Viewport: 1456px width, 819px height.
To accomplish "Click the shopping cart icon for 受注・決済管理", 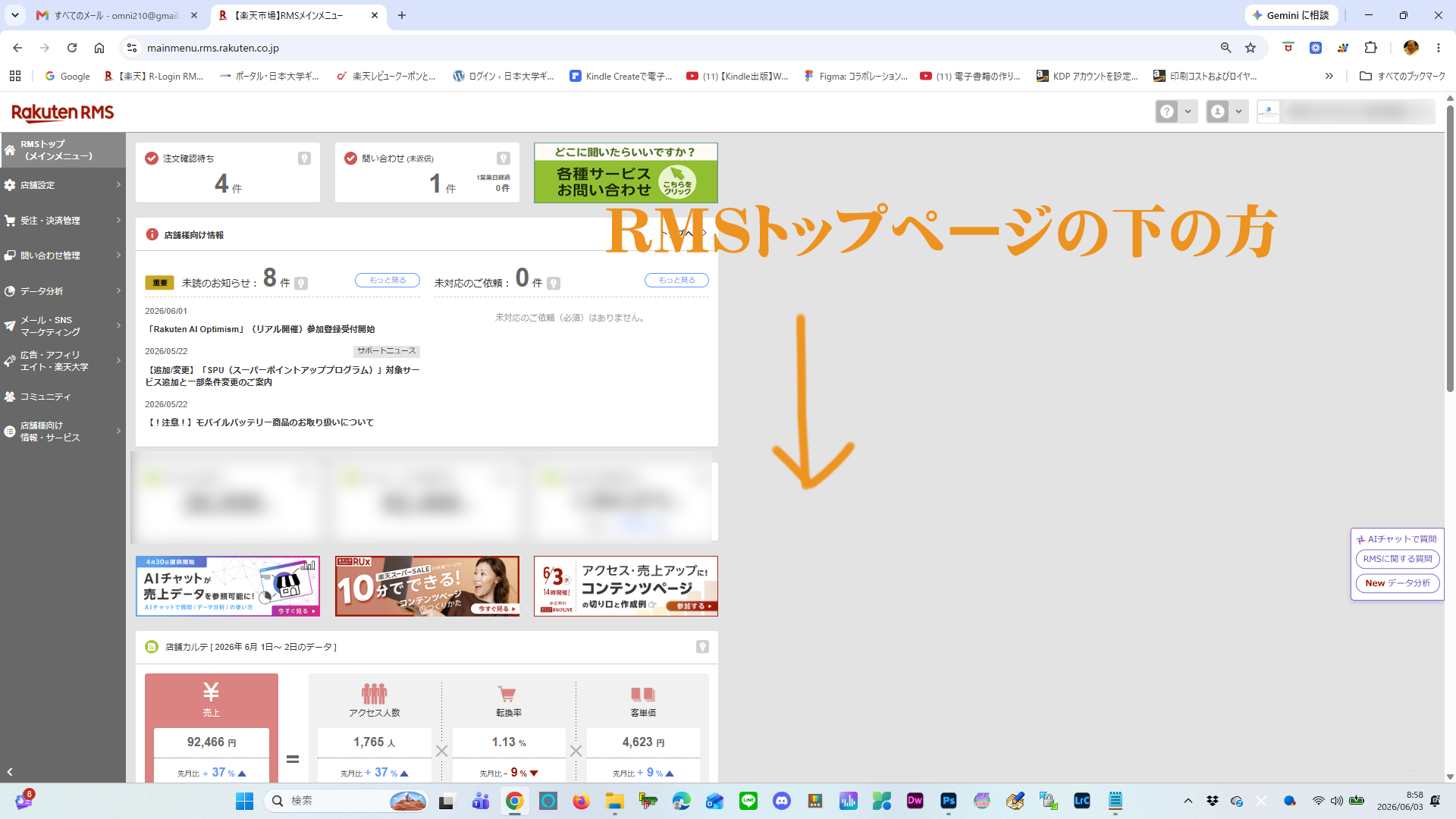I will 10,221.
